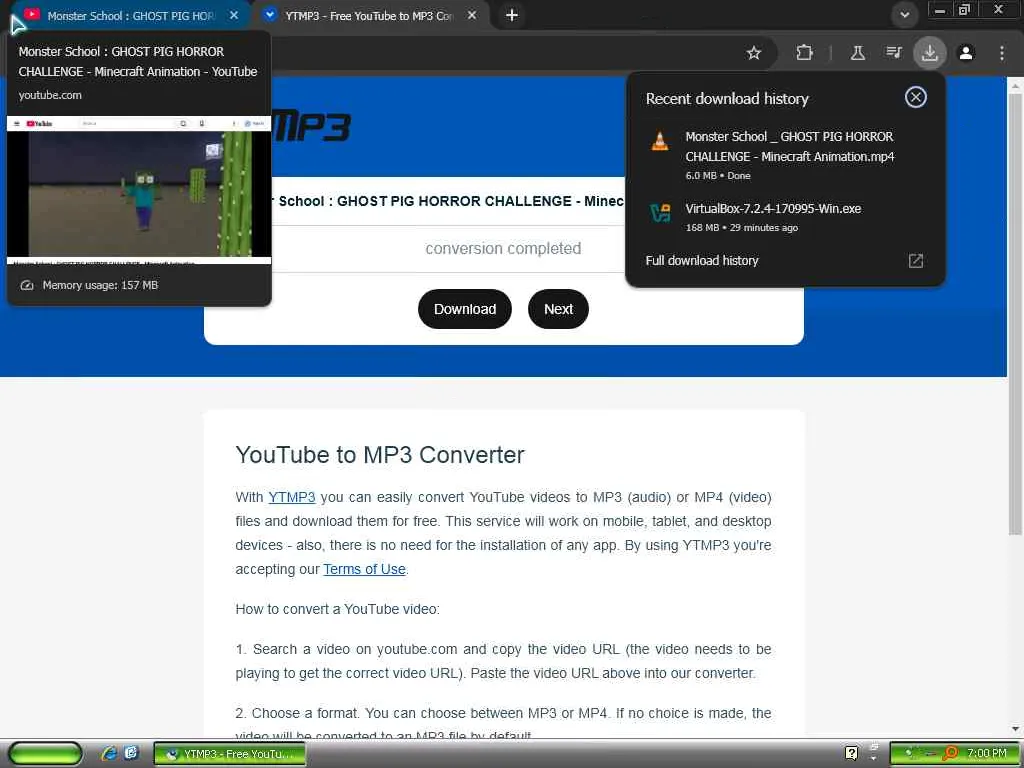Open the tab search dropdown arrow

pyautogui.click(x=904, y=14)
